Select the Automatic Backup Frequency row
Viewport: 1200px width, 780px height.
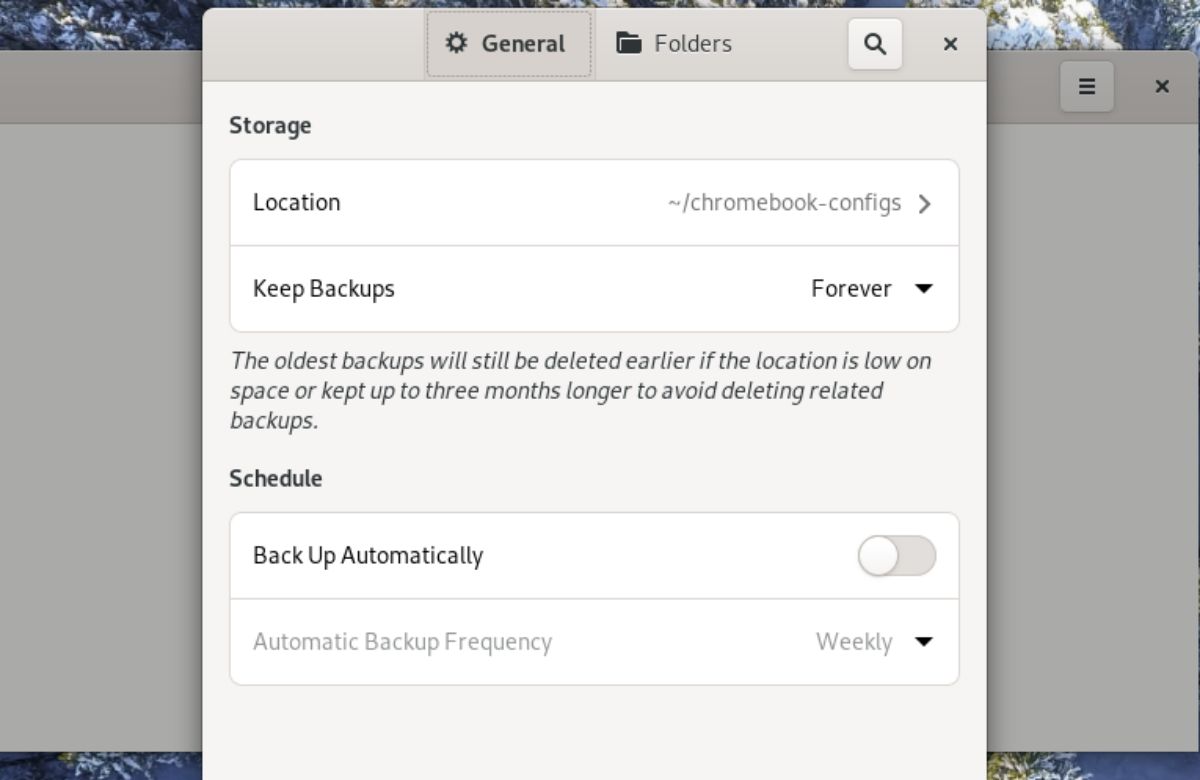click(594, 643)
